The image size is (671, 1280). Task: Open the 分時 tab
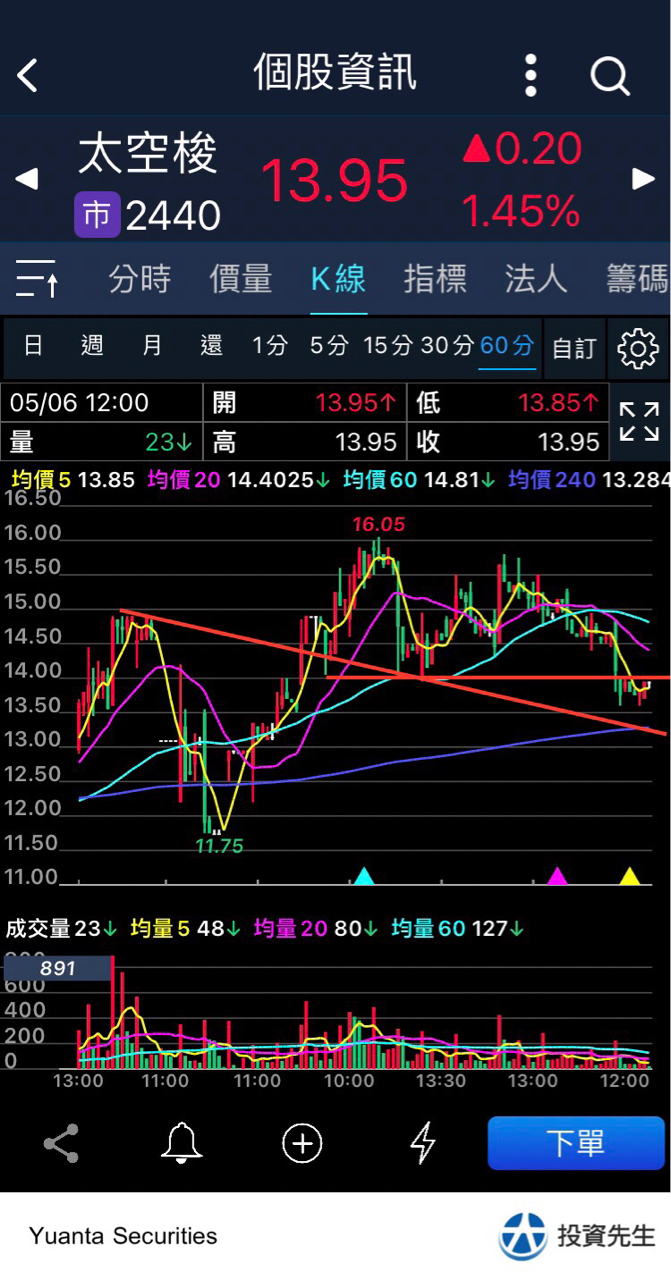[x=140, y=279]
